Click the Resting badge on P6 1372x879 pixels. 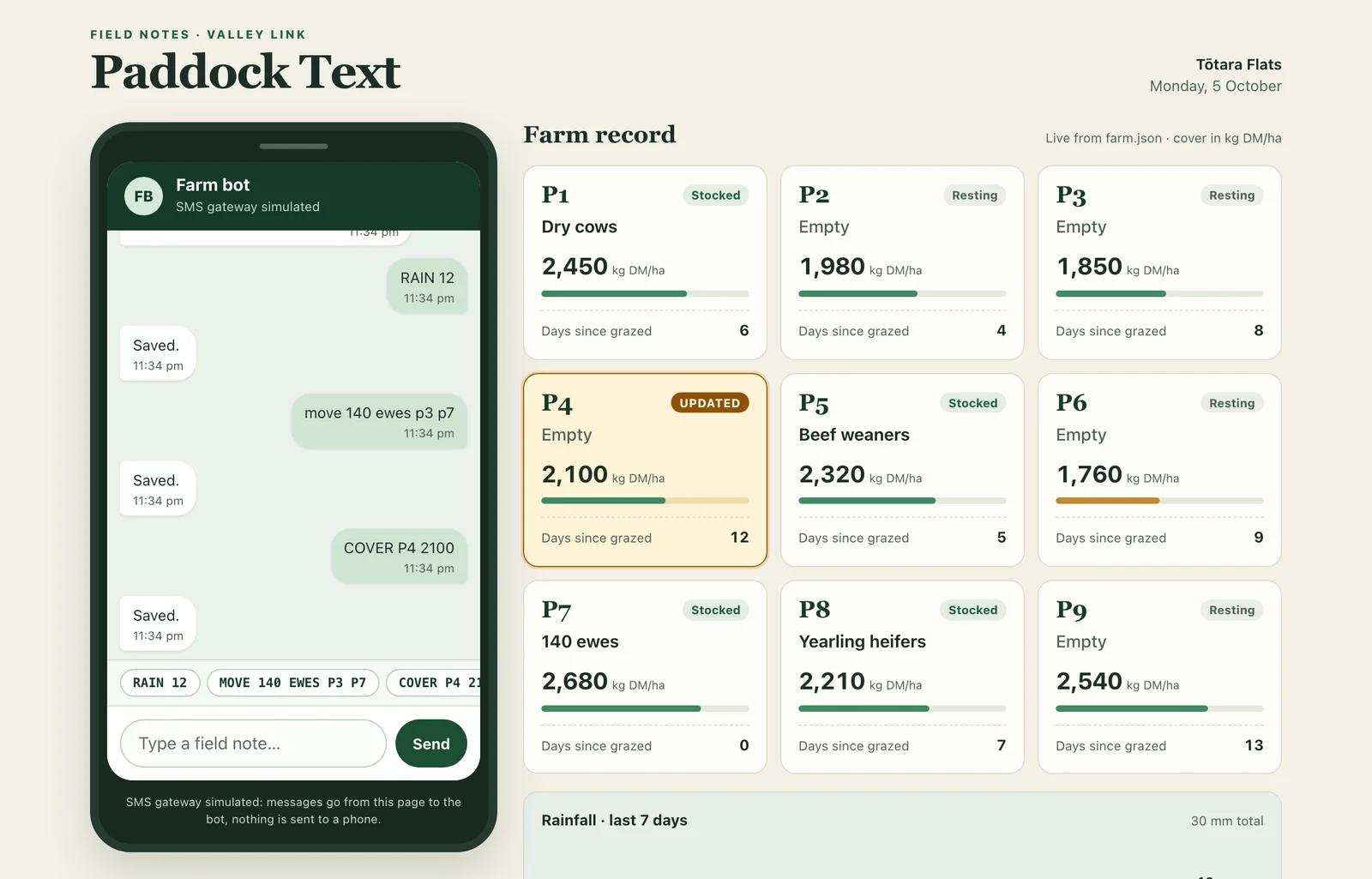(1232, 403)
